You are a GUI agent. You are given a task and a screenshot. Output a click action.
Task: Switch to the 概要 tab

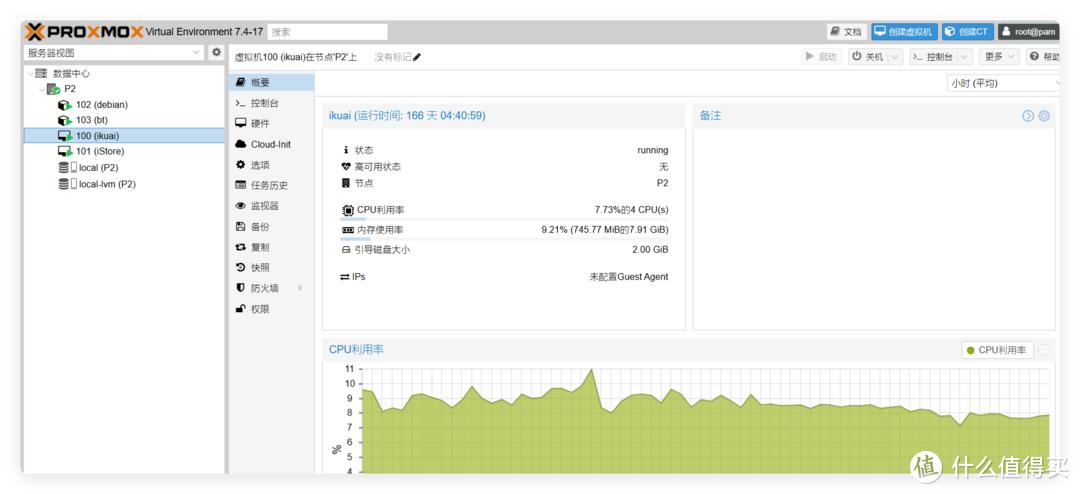pyautogui.click(x=271, y=82)
